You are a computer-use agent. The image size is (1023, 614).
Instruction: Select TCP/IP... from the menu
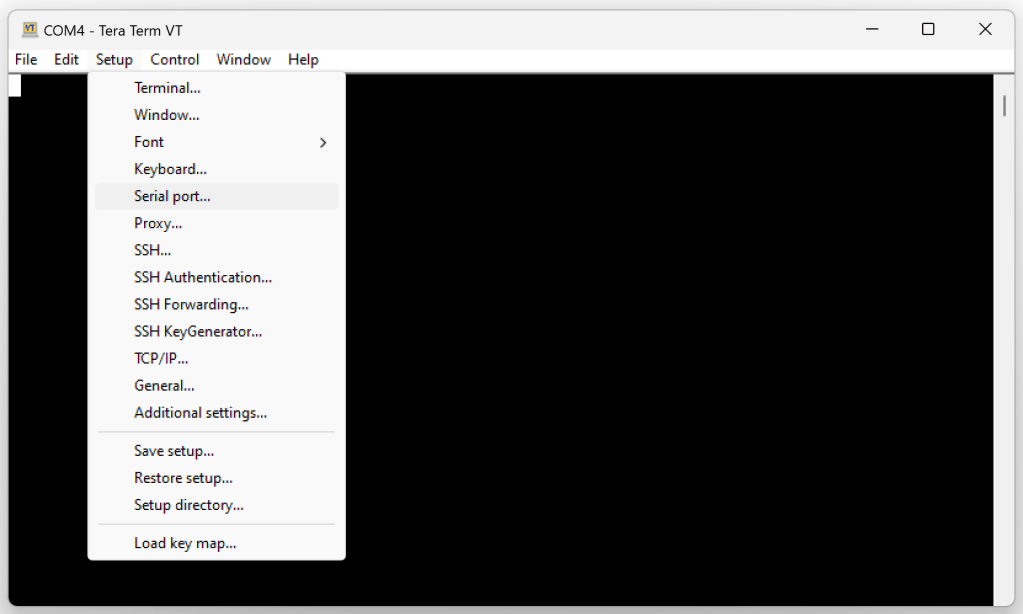point(161,358)
